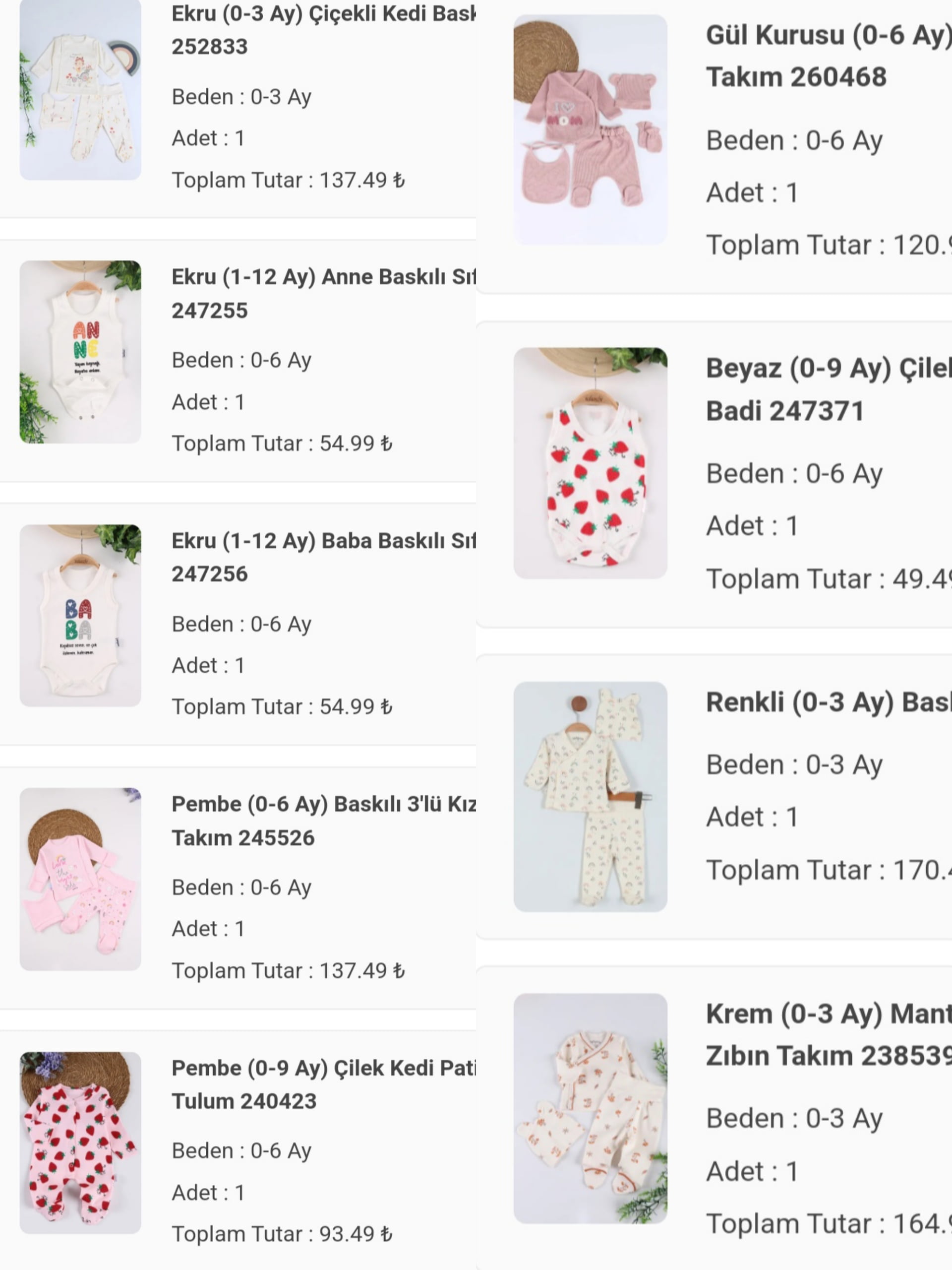Viewport: 952px width, 1270px height.
Task: Click the Gül Kurusu set thumbnail
Action: coord(590,129)
